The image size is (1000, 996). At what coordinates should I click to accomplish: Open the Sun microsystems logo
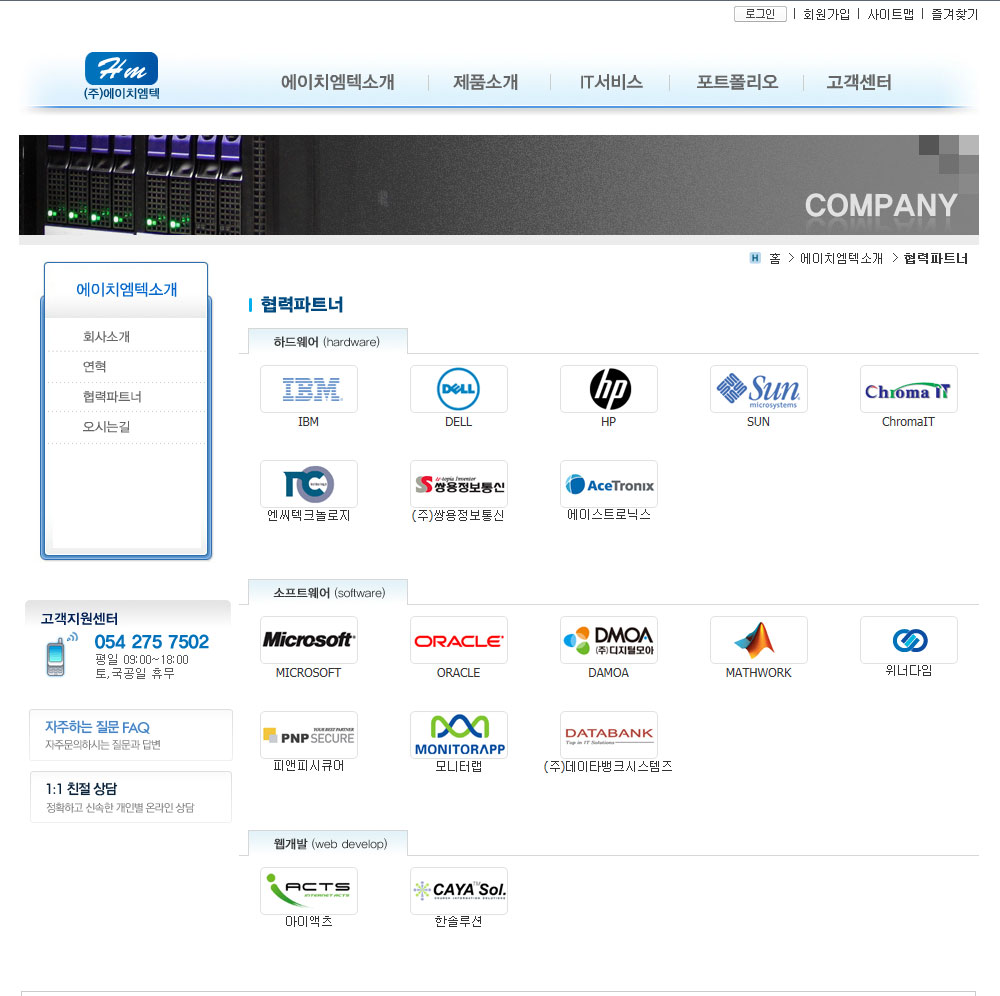point(758,389)
